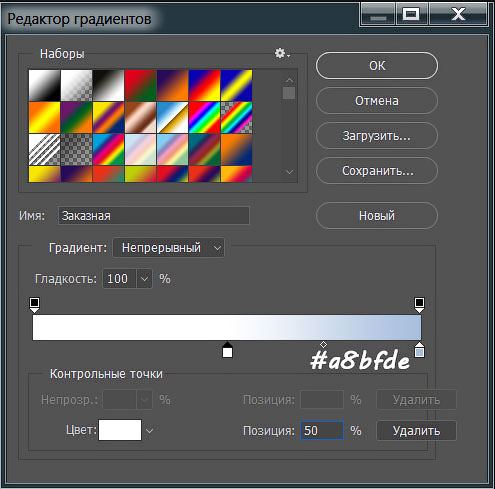Screen dimensions: 495x489
Task: Choose the red-to-green gradient preset
Action: pos(140,85)
